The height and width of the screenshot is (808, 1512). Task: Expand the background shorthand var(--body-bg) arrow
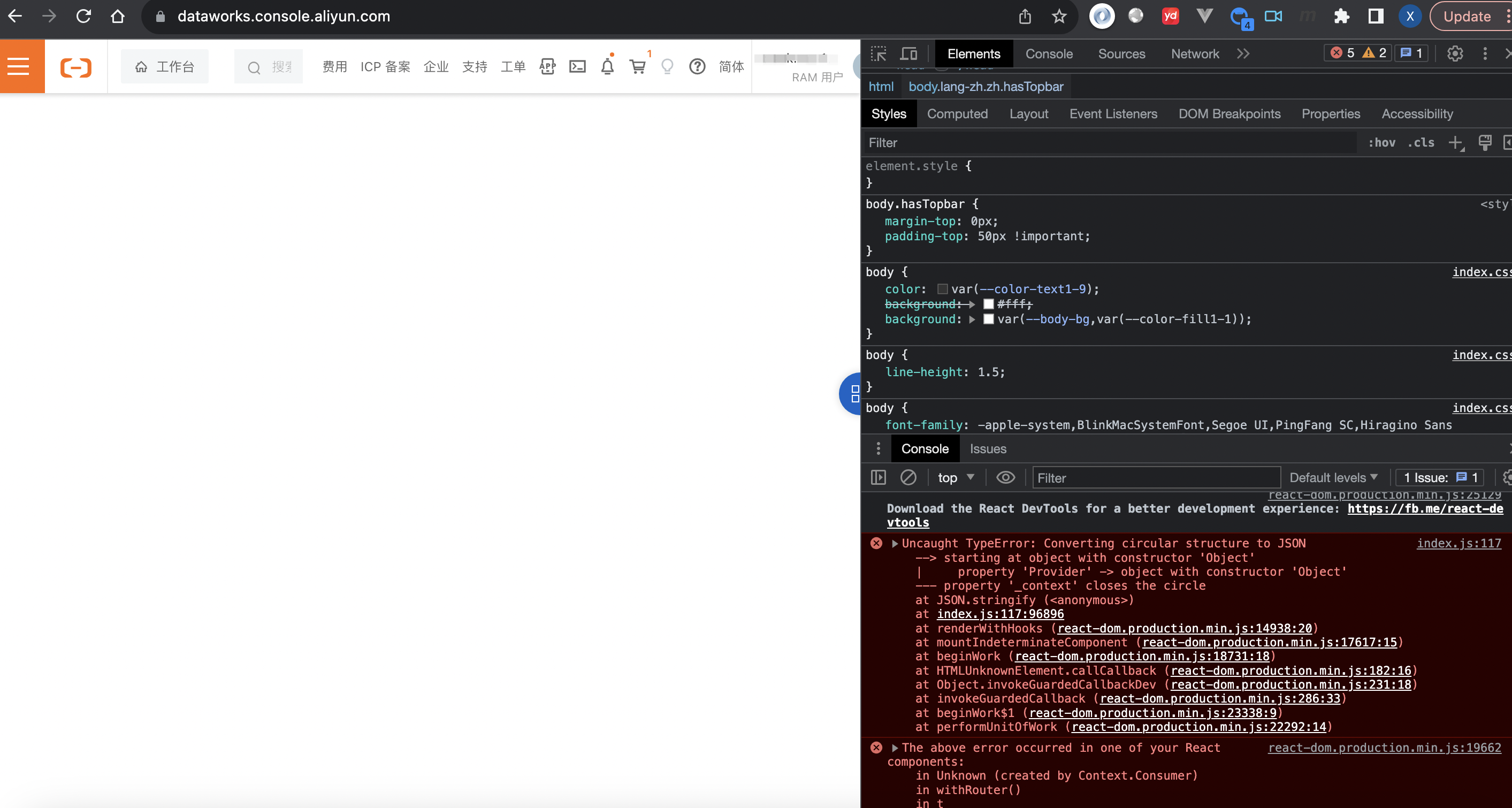[x=973, y=319]
